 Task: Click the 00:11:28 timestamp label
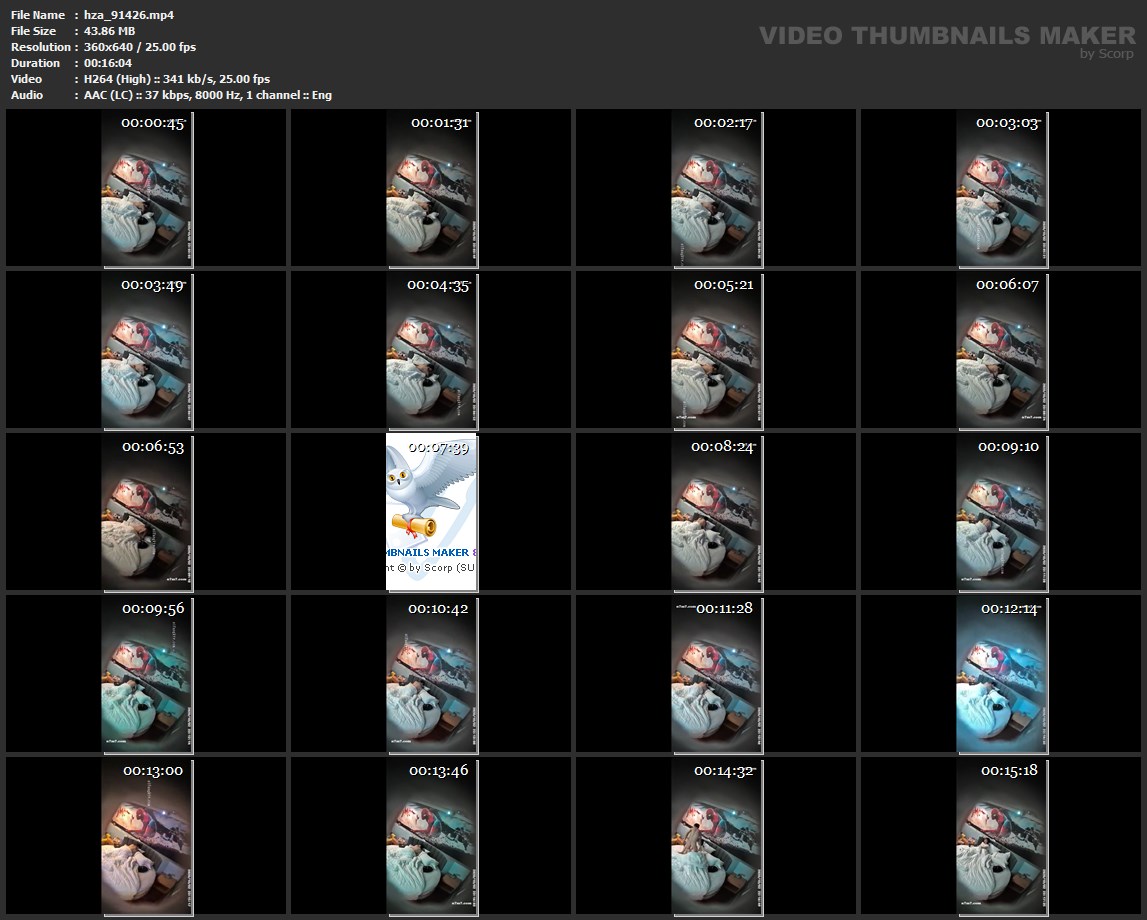point(724,608)
